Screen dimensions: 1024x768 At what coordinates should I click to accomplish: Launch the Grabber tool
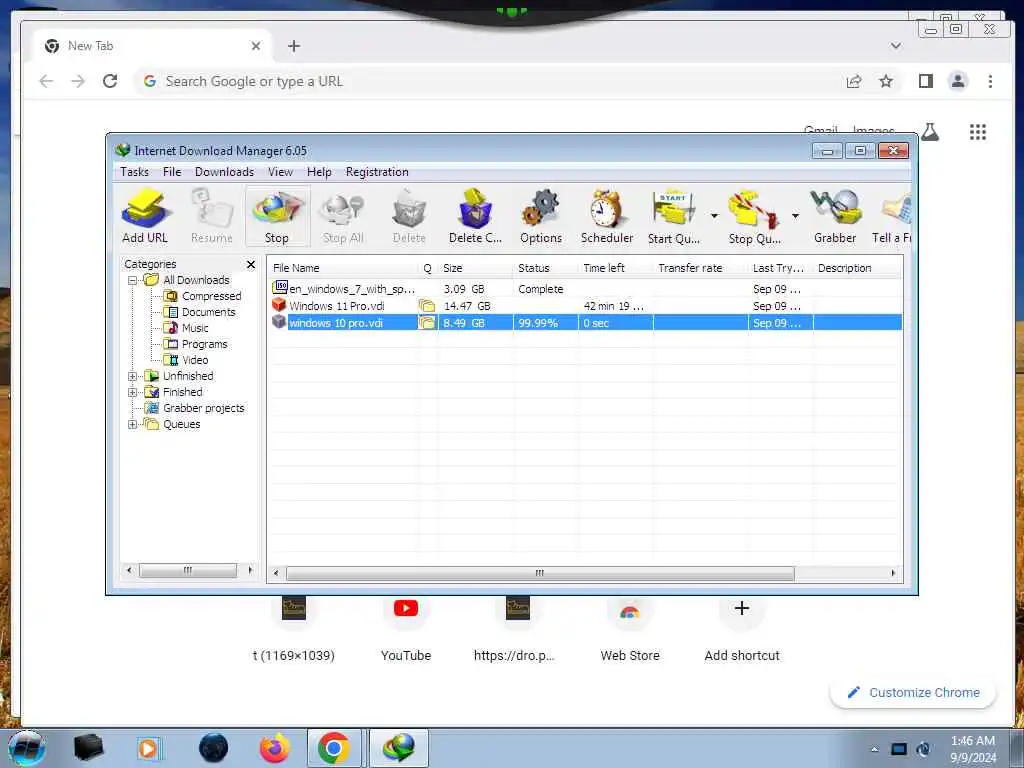coord(835,216)
